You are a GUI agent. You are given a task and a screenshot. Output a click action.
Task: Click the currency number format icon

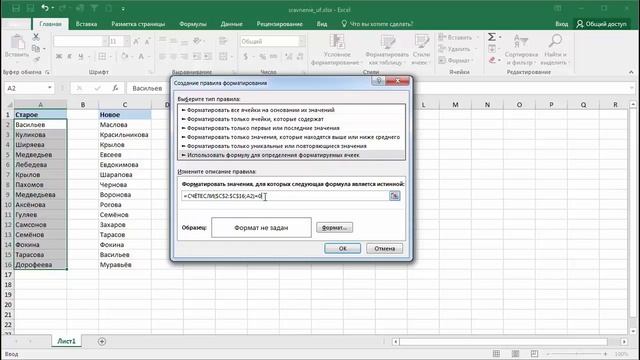[246, 56]
